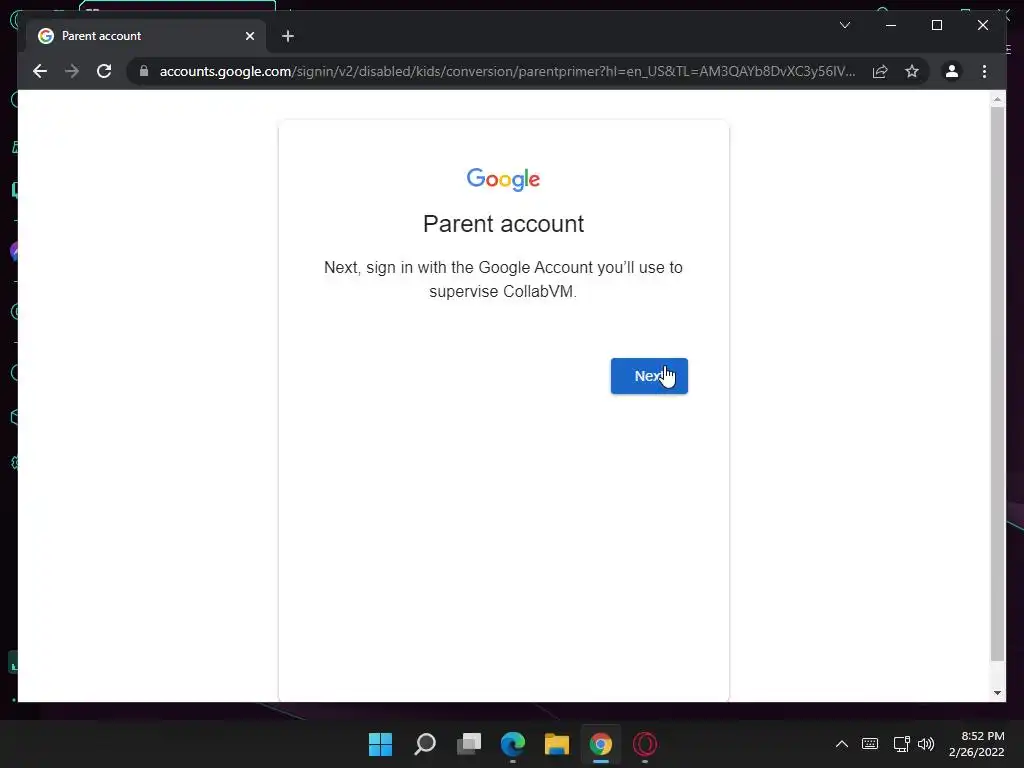The image size is (1024, 768).
Task: Share this page using share icon
Action: [880, 71]
